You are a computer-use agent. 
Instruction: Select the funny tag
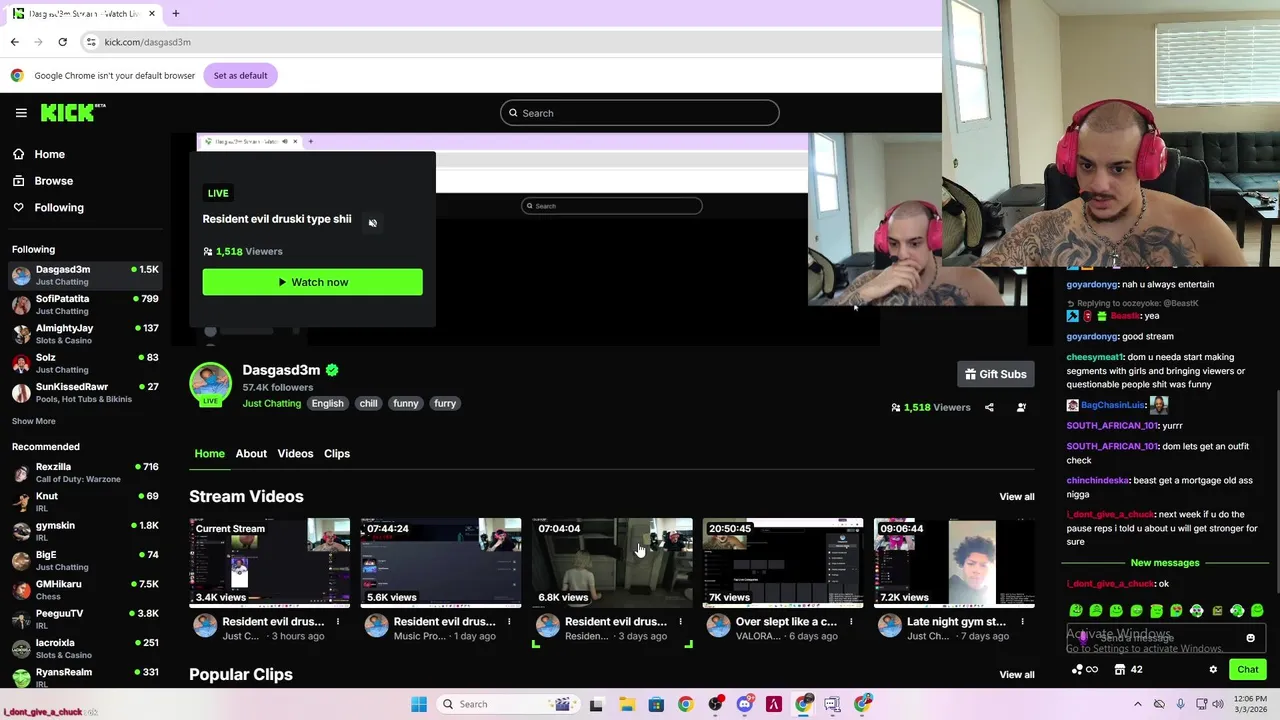(x=405, y=404)
